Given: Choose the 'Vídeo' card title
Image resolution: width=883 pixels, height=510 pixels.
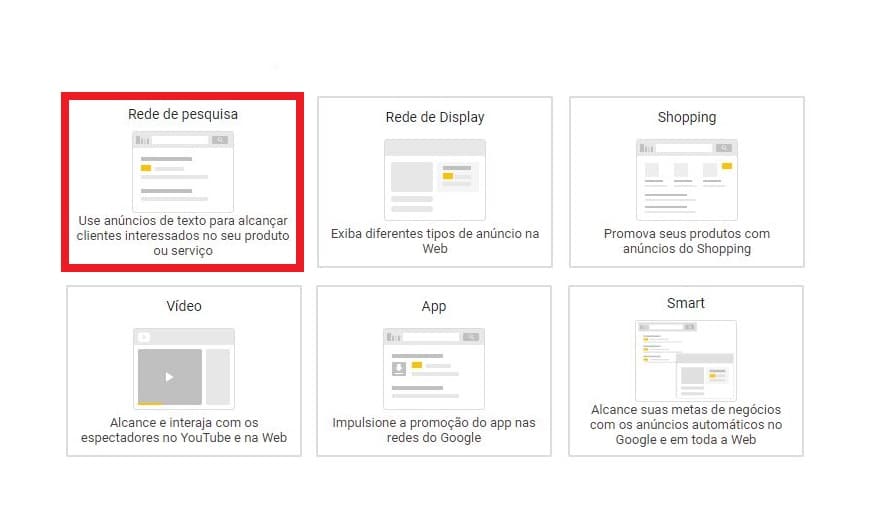Looking at the screenshot, I should point(184,306).
